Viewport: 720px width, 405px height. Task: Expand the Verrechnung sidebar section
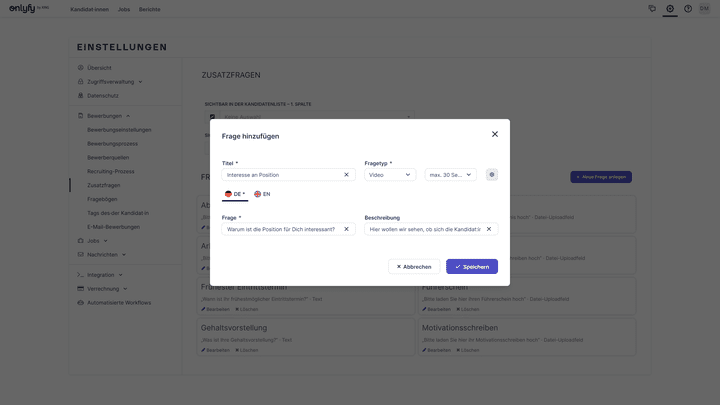point(104,288)
